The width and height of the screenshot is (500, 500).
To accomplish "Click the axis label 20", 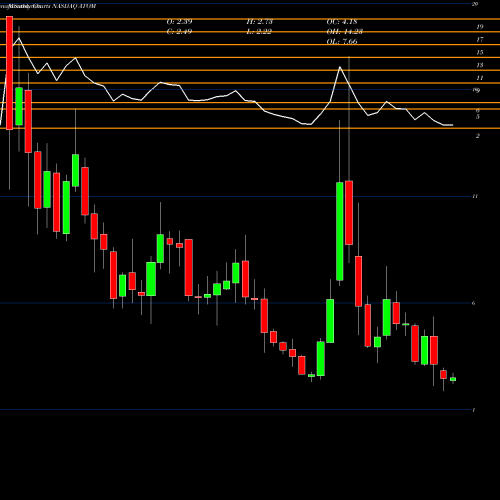I will [475, 4].
